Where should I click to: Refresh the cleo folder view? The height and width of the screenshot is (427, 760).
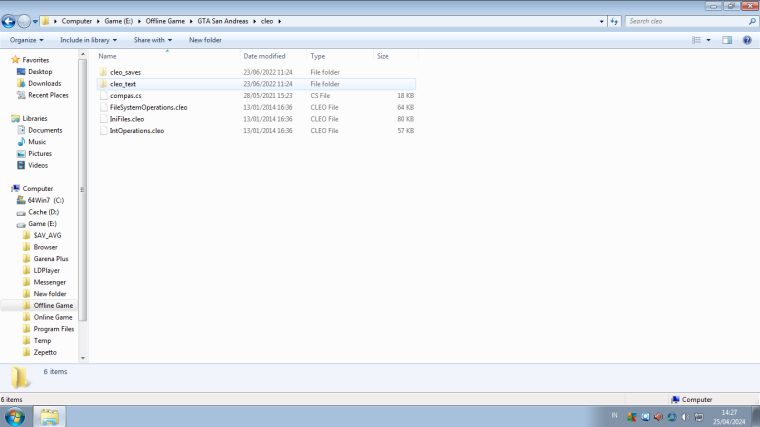614,21
